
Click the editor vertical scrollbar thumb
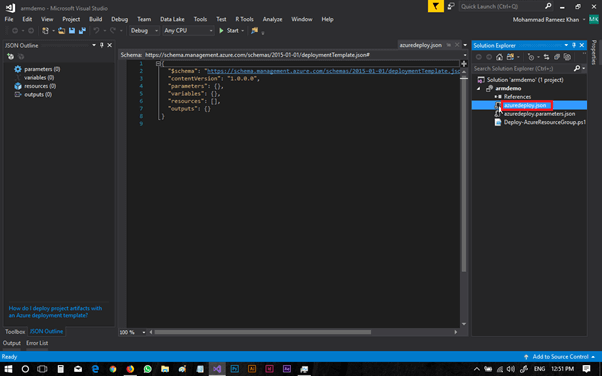click(464, 174)
